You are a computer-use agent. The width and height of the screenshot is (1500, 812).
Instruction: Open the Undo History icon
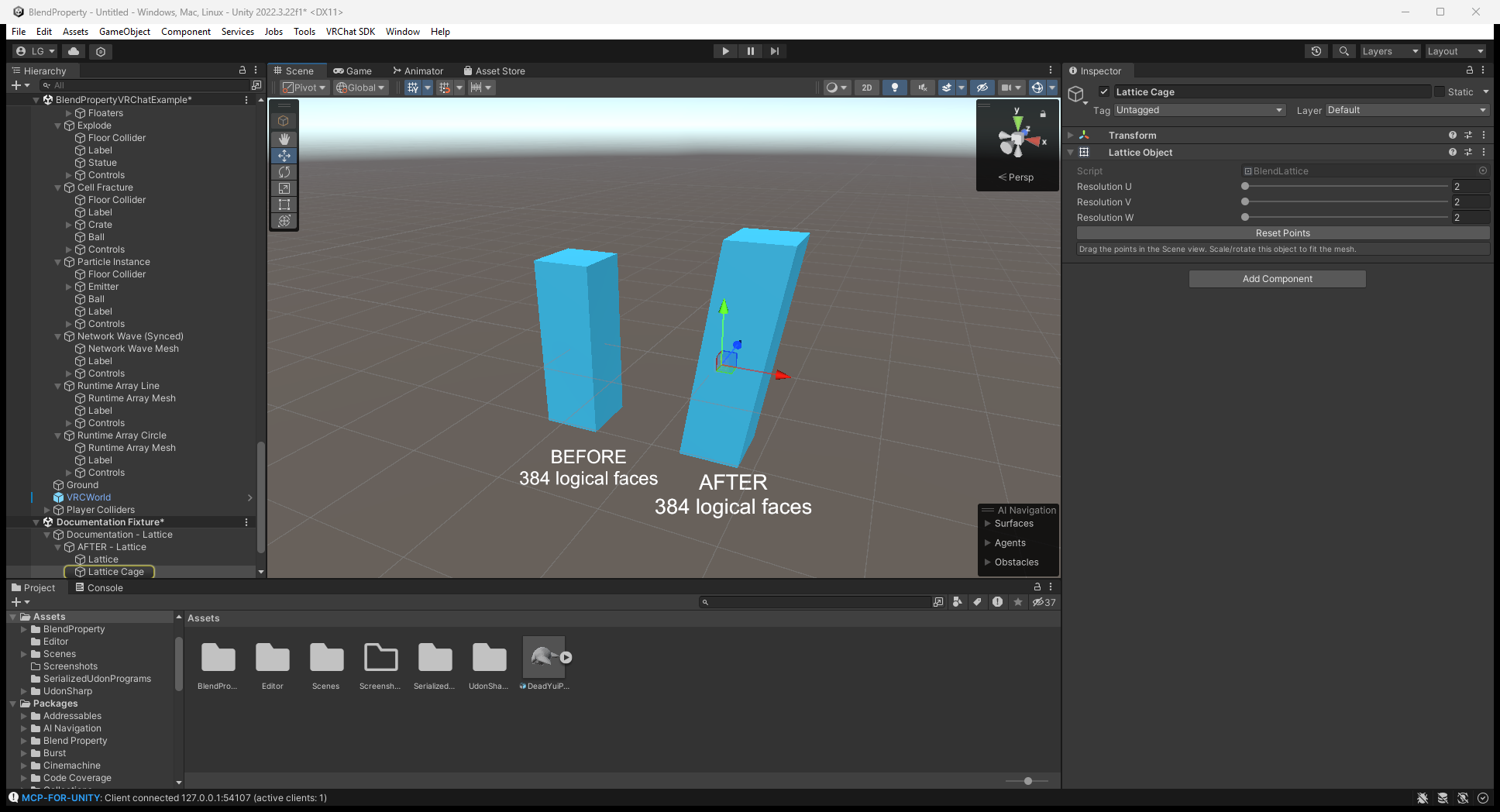1316,51
